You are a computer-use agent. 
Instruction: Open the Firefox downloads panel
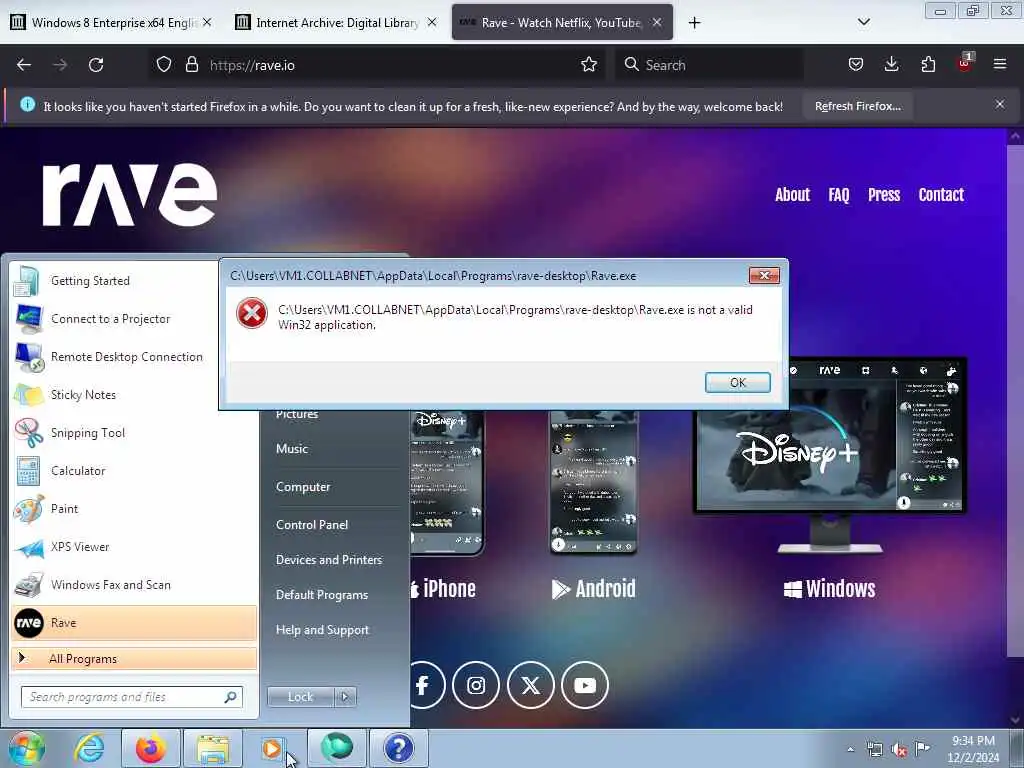tap(891, 65)
